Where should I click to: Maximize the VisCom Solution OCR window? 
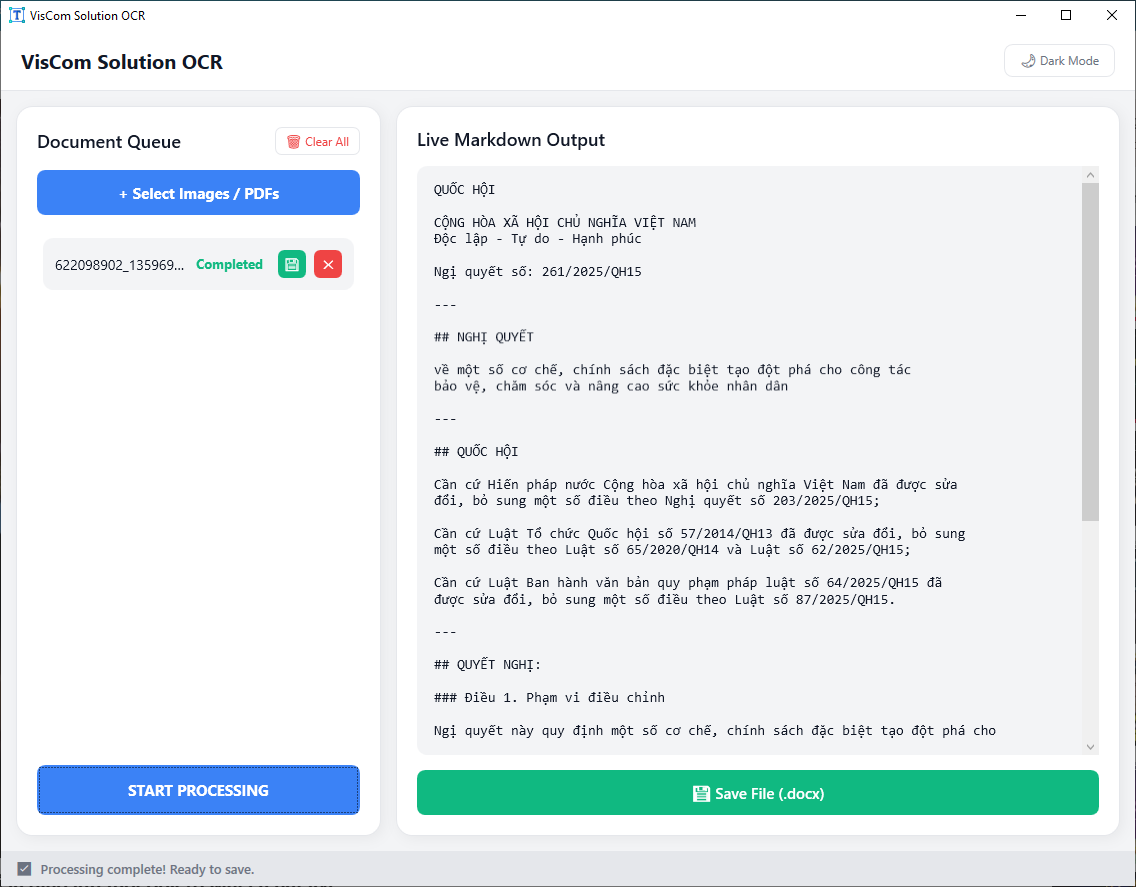pyautogui.click(x=1066, y=15)
